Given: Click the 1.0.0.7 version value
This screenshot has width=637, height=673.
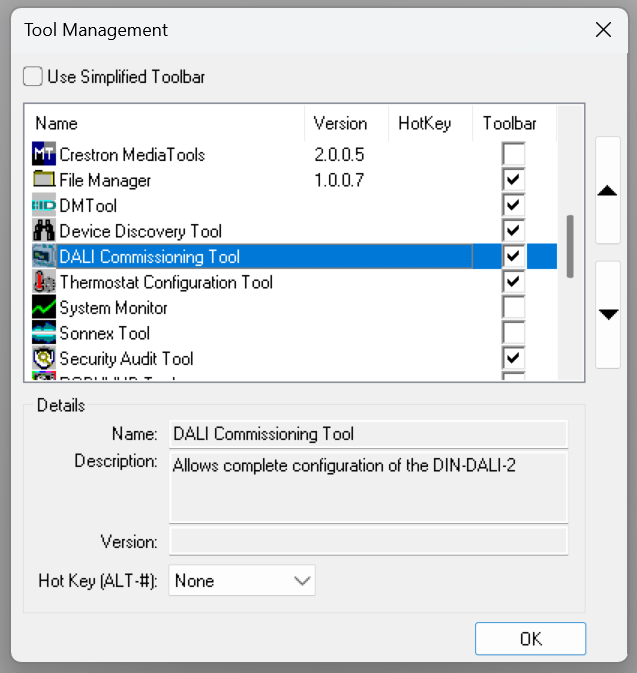Looking at the screenshot, I should point(339,180).
